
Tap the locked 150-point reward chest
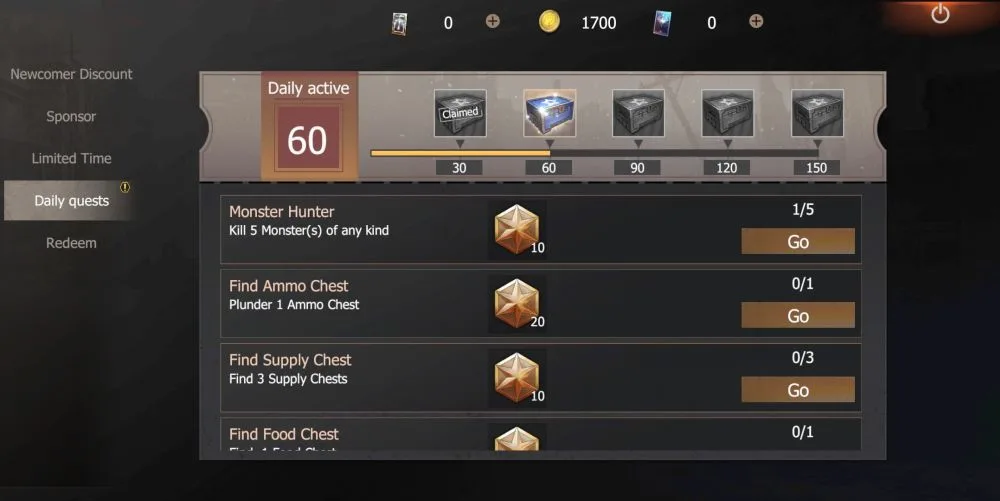(x=817, y=113)
